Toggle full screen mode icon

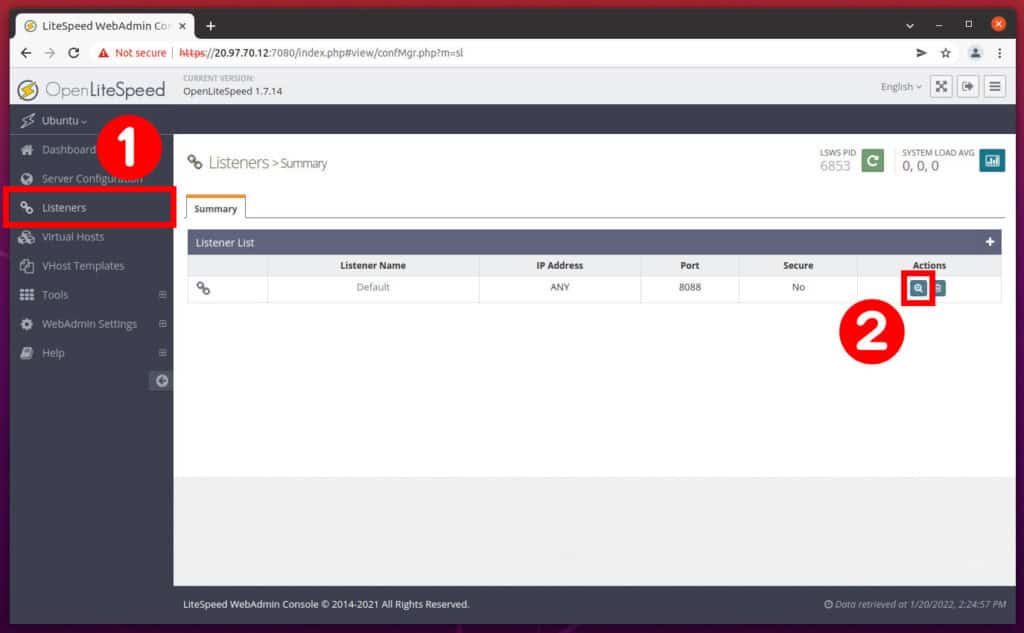click(x=941, y=86)
